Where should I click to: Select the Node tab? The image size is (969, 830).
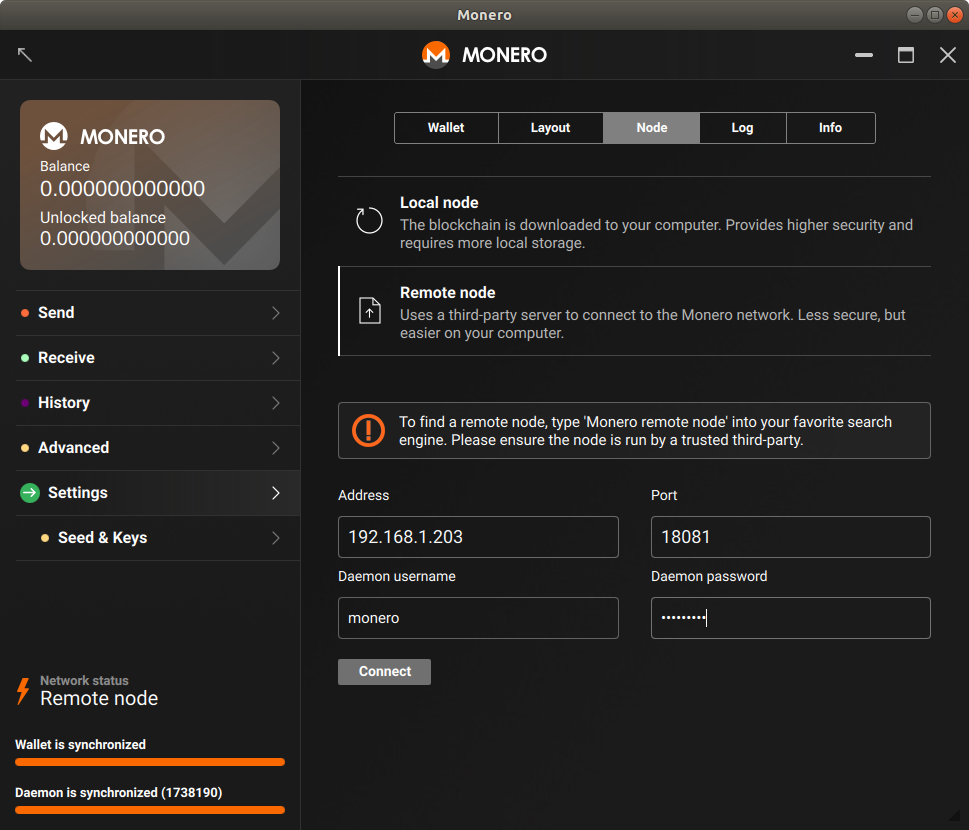(651, 128)
